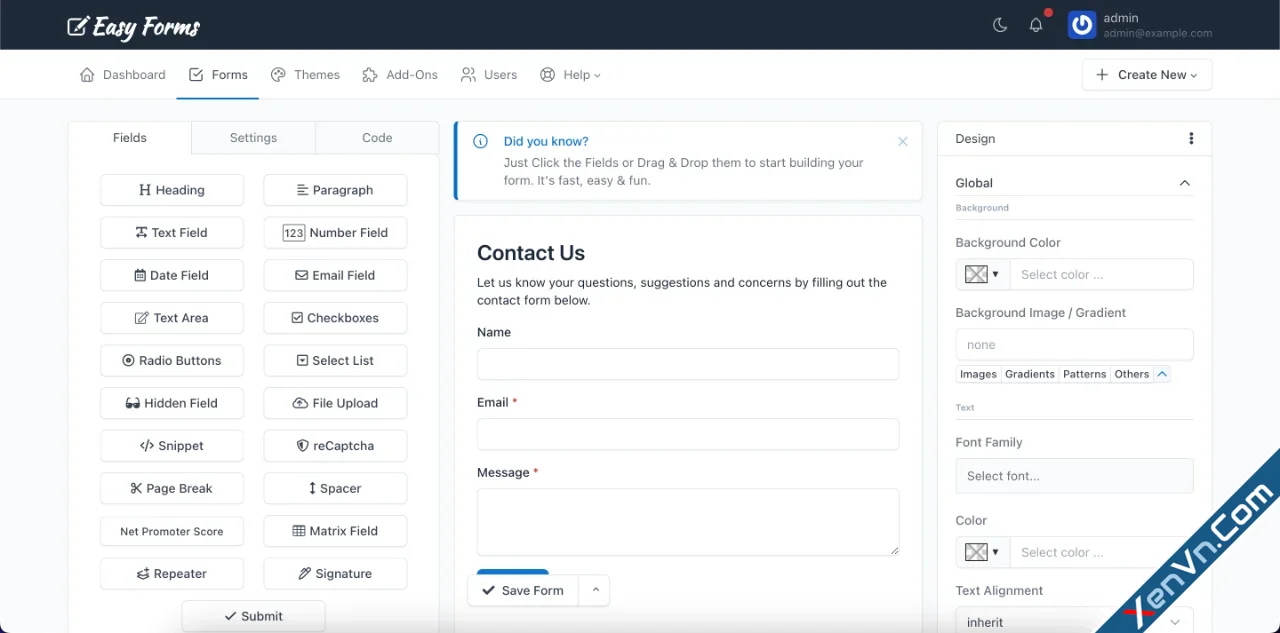Click into the Name input field

687,364
